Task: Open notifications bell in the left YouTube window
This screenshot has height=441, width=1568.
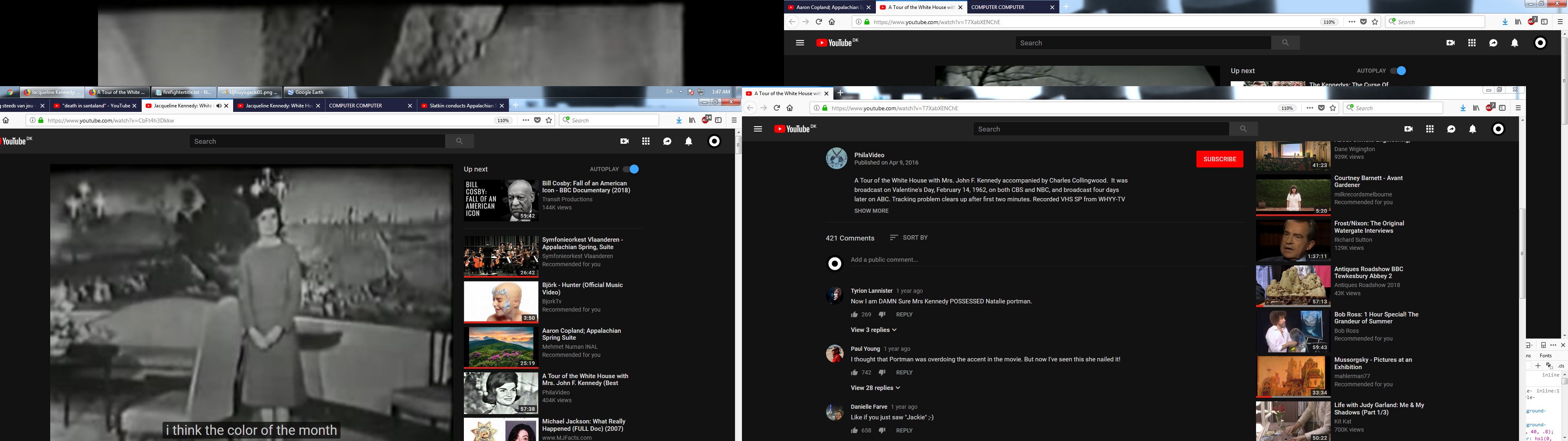Action: [688, 141]
